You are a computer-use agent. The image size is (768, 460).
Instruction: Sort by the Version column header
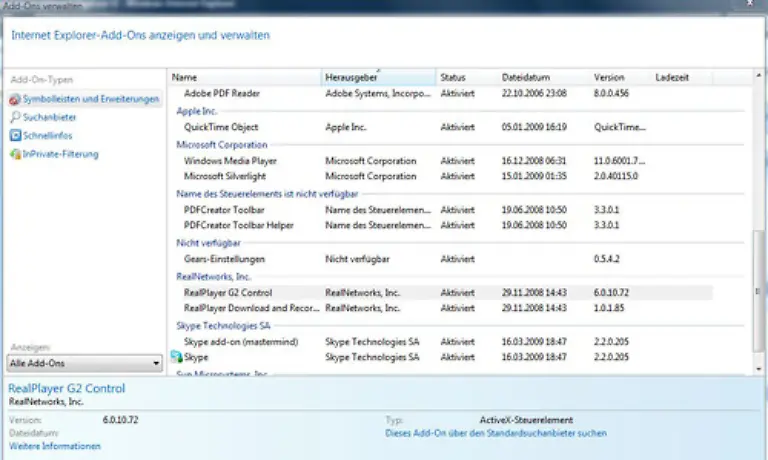pos(621,77)
